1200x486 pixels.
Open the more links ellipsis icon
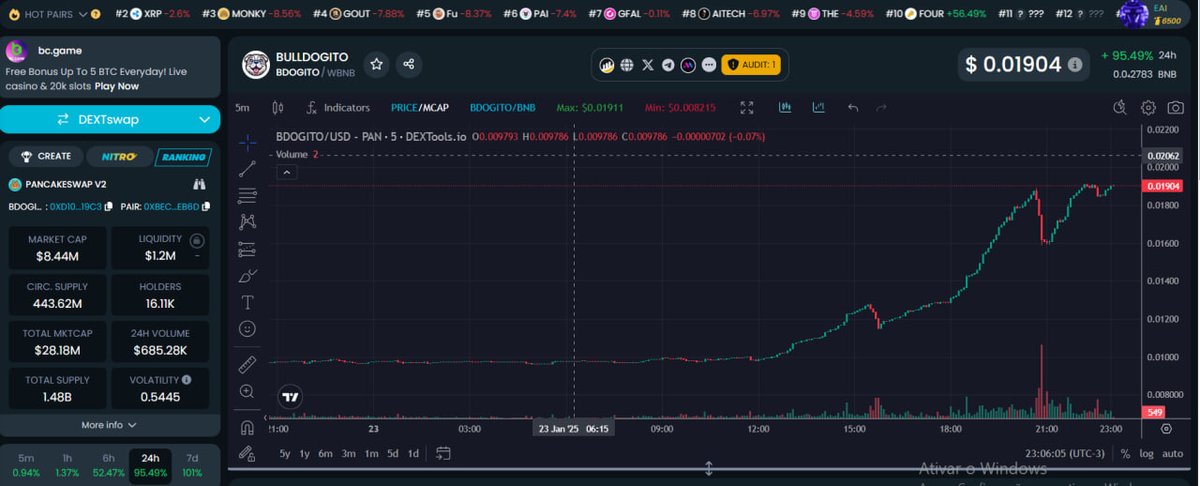click(x=709, y=65)
